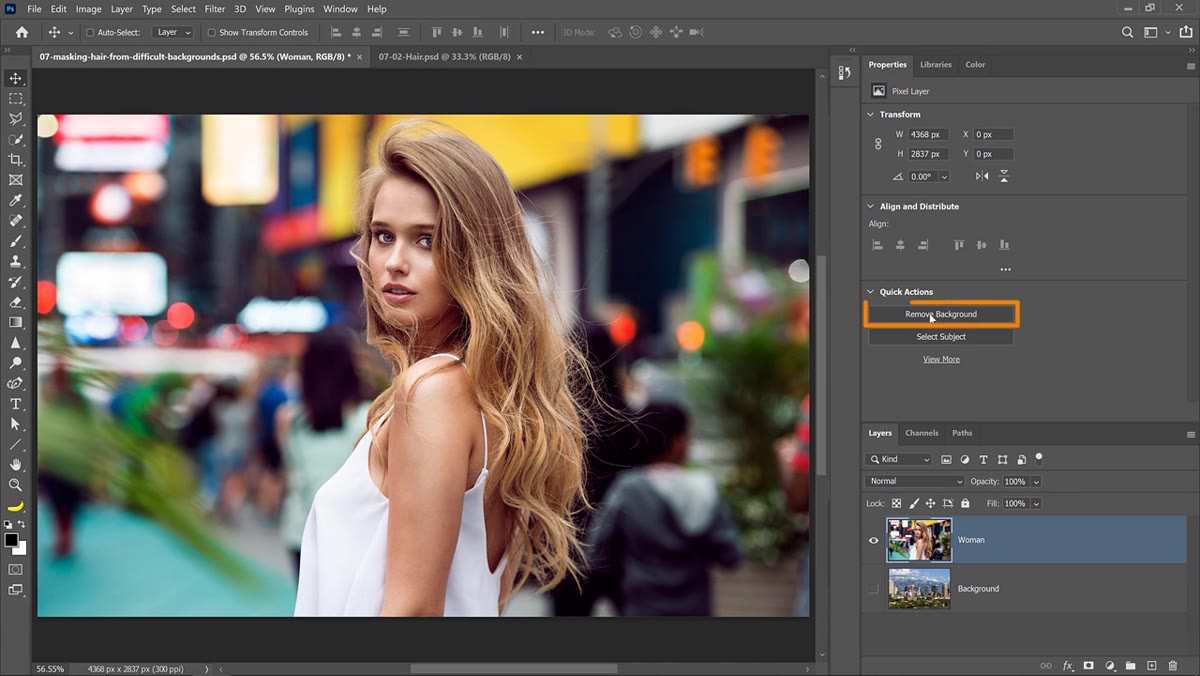Viewport: 1200px width, 676px height.
Task: Create a new group folder icon
Action: 1130,665
